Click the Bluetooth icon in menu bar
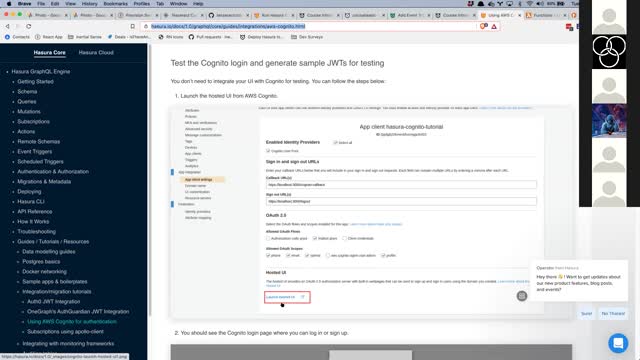 [x=520, y=4]
